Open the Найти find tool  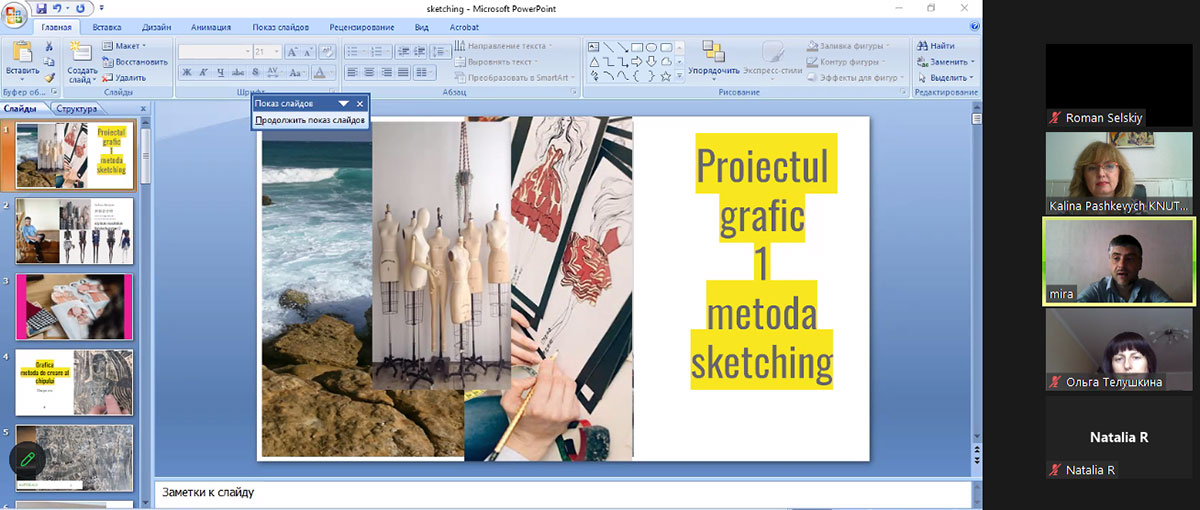[x=934, y=46]
